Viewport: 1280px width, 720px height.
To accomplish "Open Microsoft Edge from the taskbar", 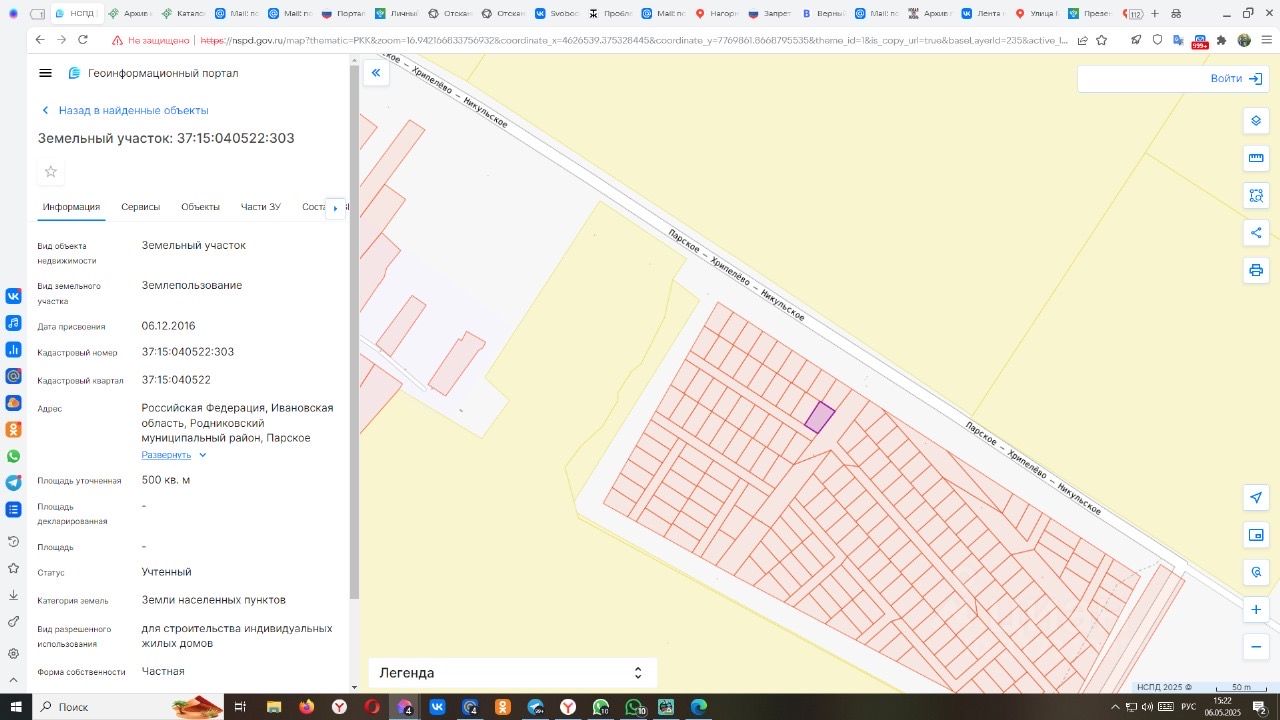I will pos(699,707).
